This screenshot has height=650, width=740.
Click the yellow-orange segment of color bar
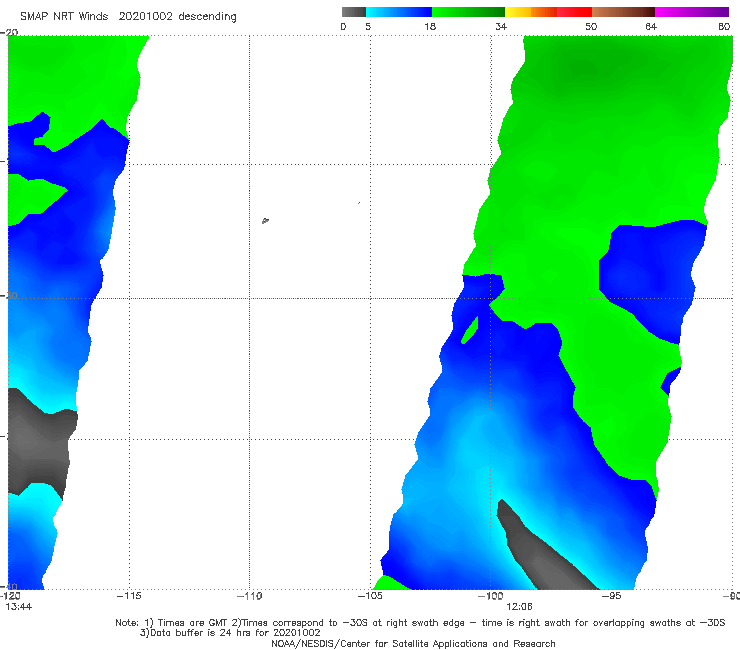pos(531,12)
